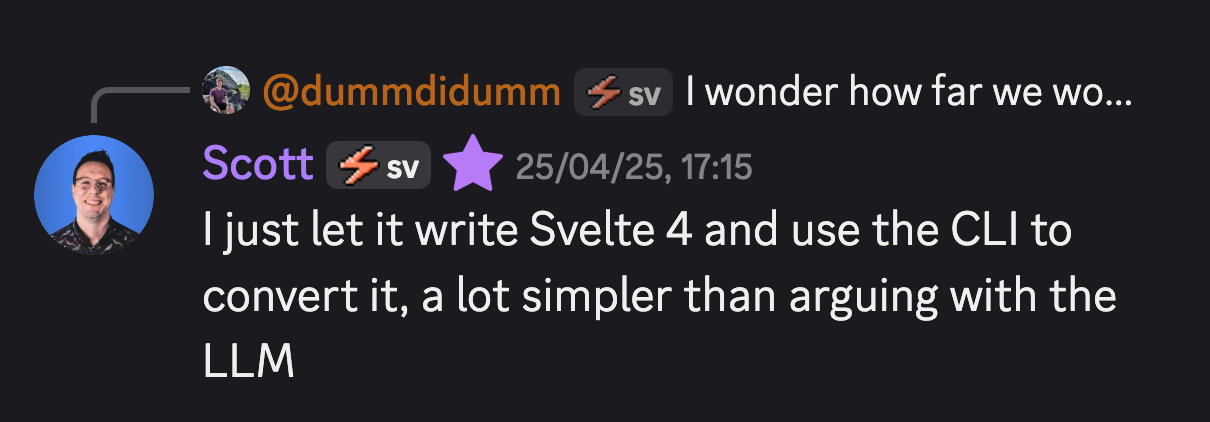This screenshot has width=1210, height=422.
Task: Click the purple star role icon
Action: click(473, 166)
